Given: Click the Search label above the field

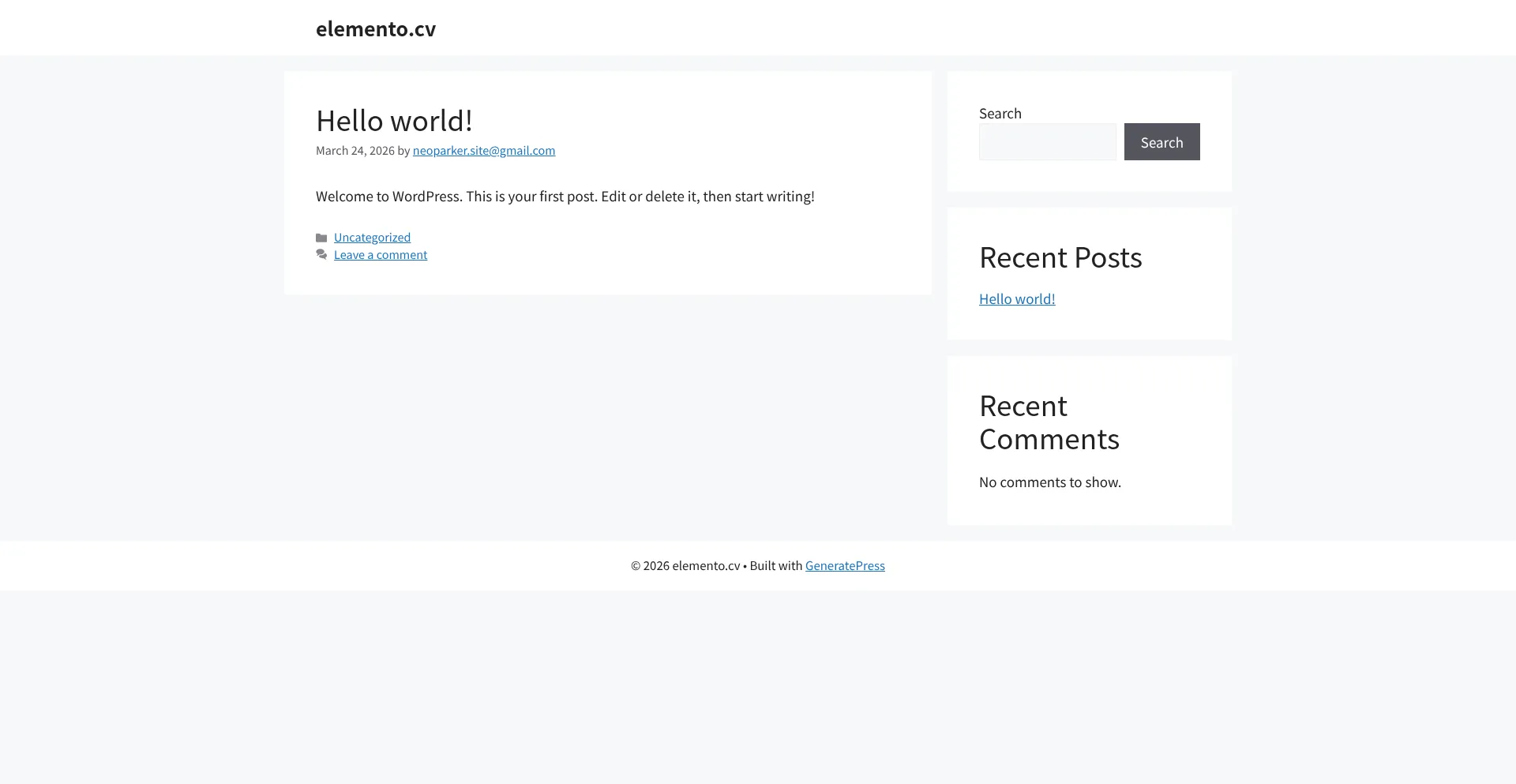Looking at the screenshot, I should [x=1000, y=114].
